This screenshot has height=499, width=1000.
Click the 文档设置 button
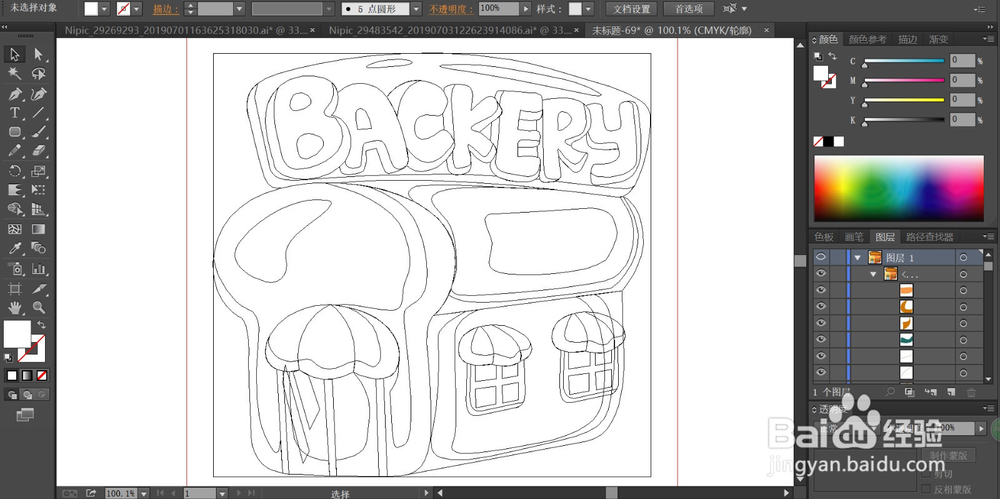(631, 9)
